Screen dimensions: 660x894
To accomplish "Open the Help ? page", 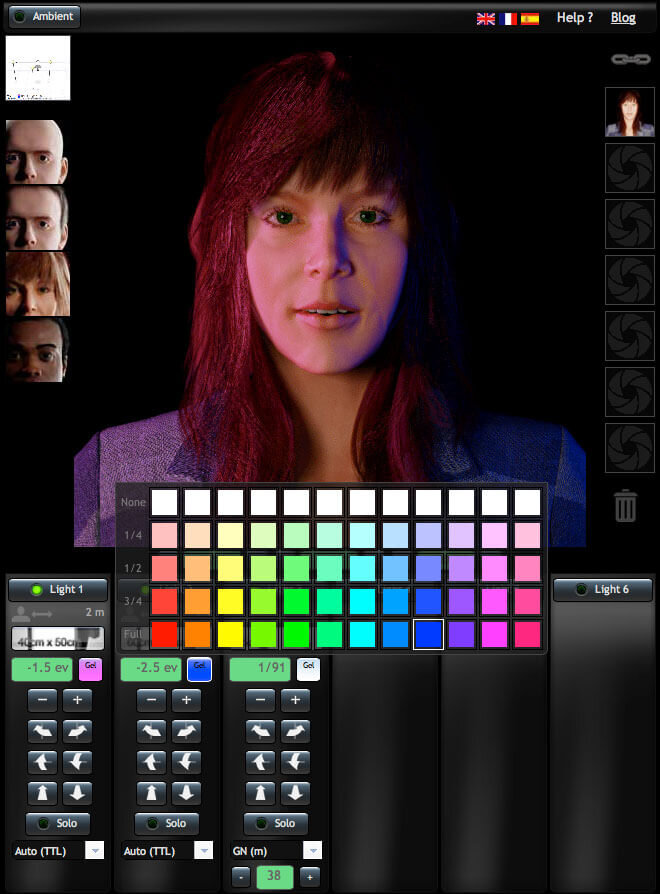I will pyautogui.click(x=575, y=18).
